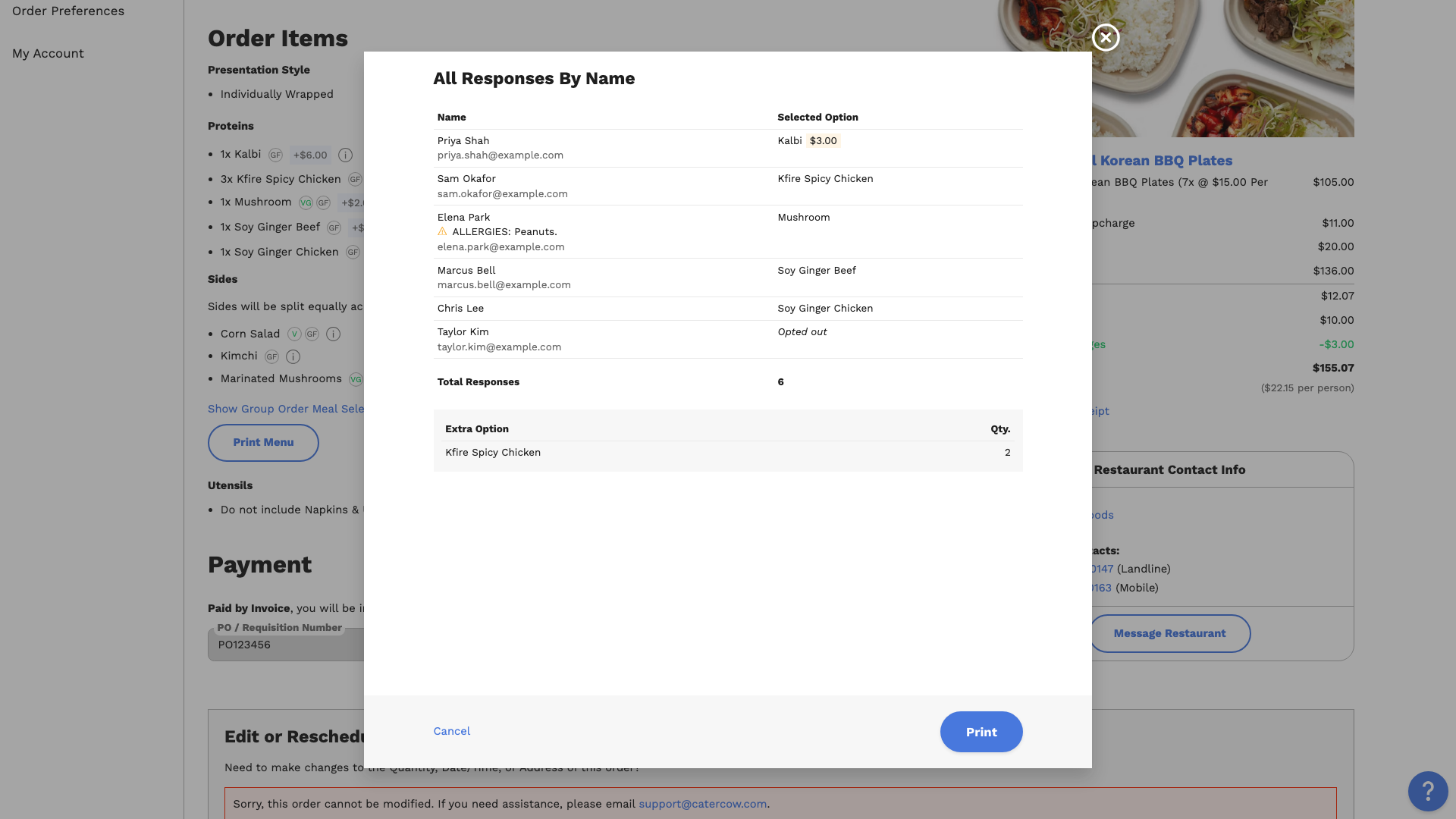Click the info icon next to Kimchi
Image resolution: width=1456 pixels, height=819 pixels.
293,356
